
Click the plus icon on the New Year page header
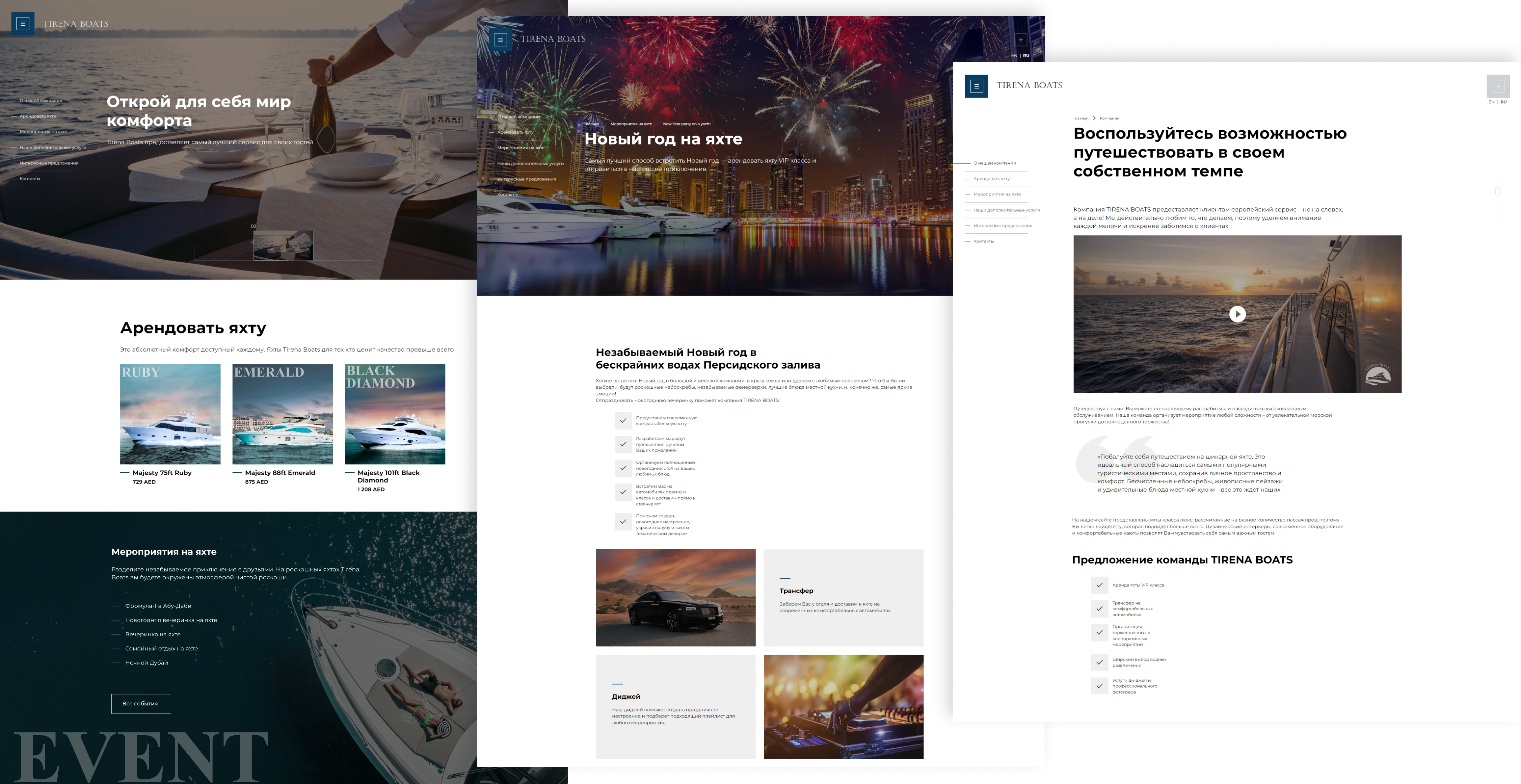pos(1020,40)
